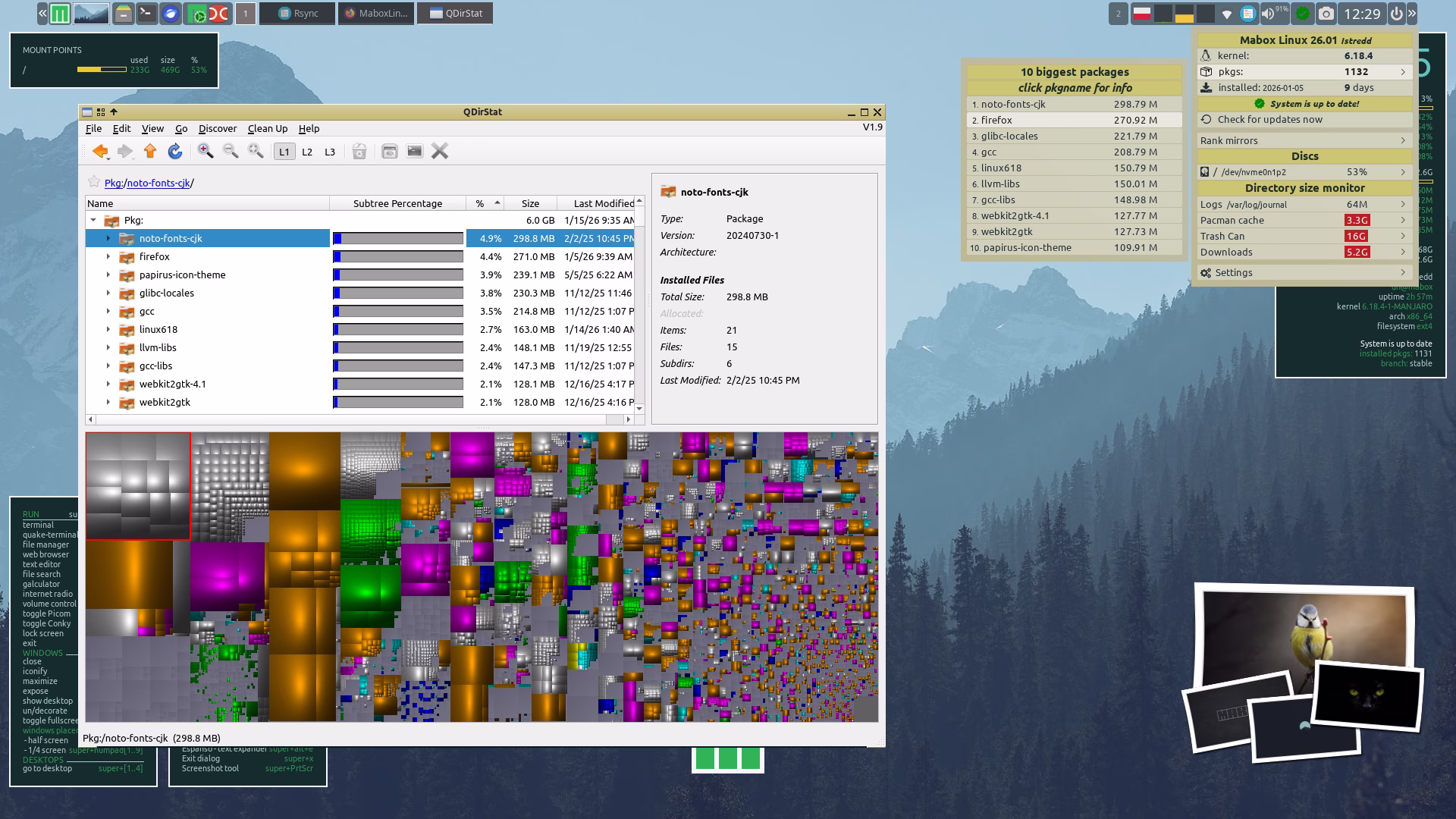
Task: Go back with the orange arrow
Action: point(99,152)
